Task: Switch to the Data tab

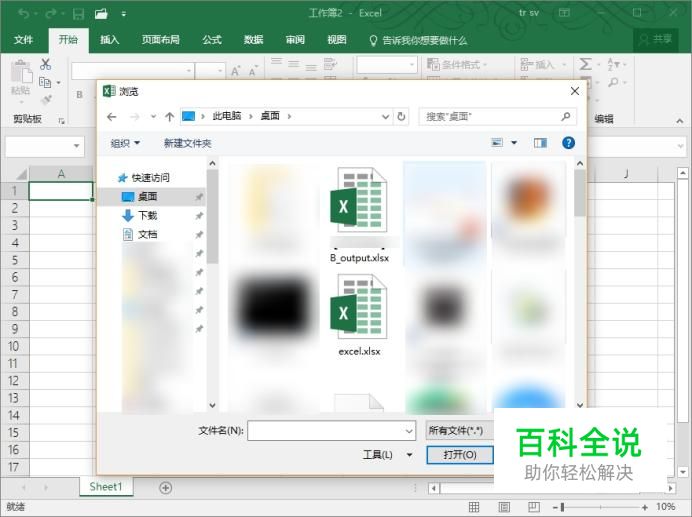Action: (x=253, y=40)
